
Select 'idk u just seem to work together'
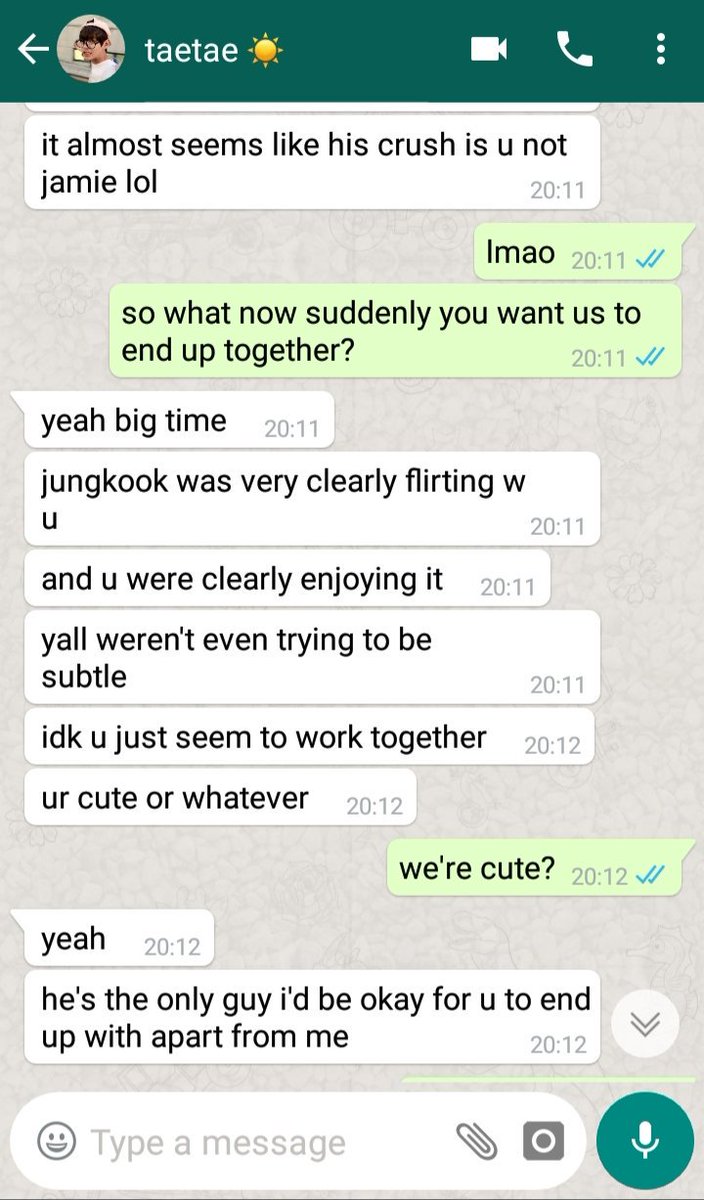pos(309,739)
